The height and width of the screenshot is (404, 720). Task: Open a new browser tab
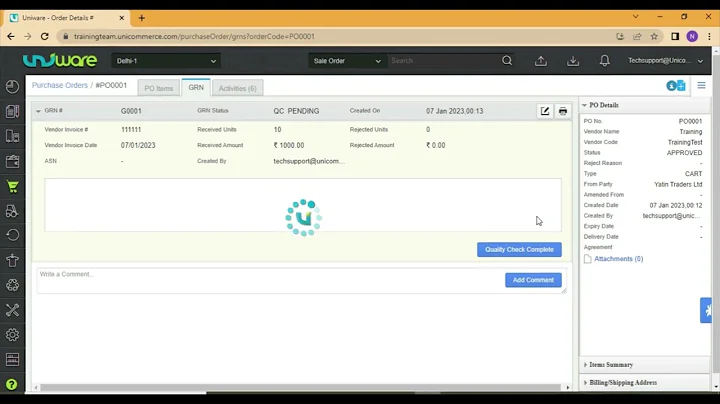141,18
